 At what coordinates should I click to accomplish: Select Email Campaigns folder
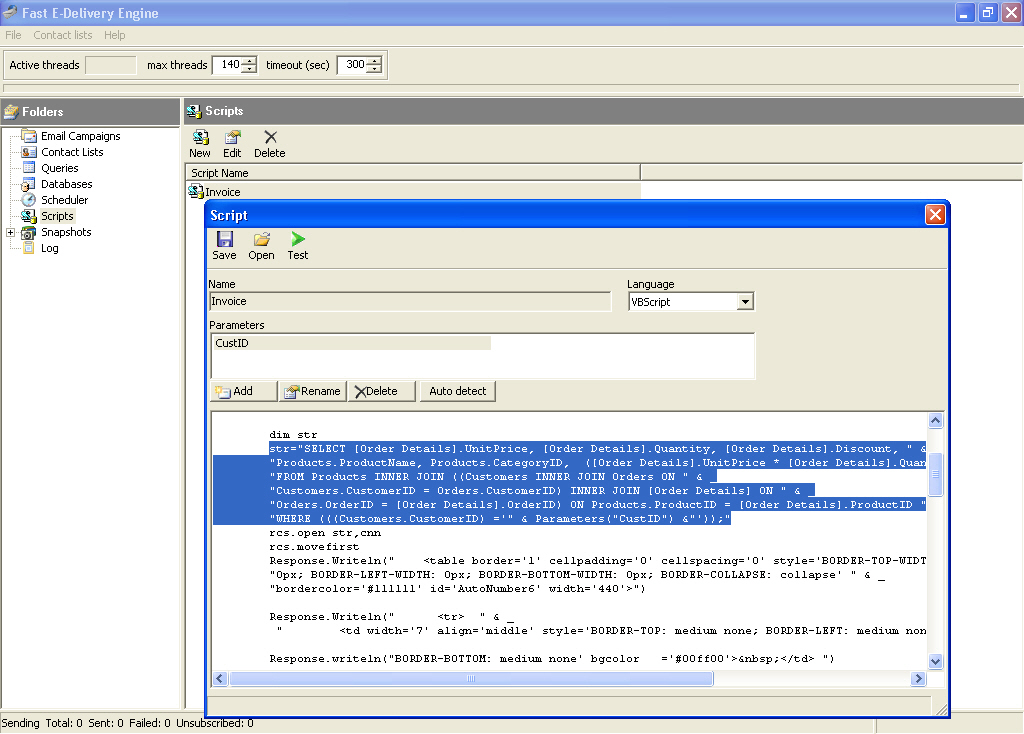tap(80, 136)
